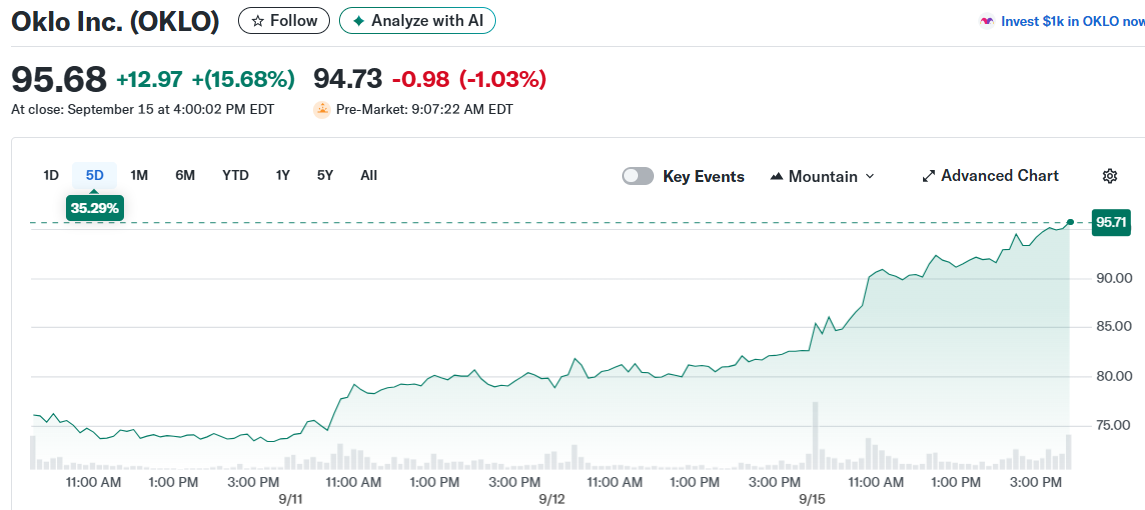
Task: Select the 1D time range tab
Action: 51,175
